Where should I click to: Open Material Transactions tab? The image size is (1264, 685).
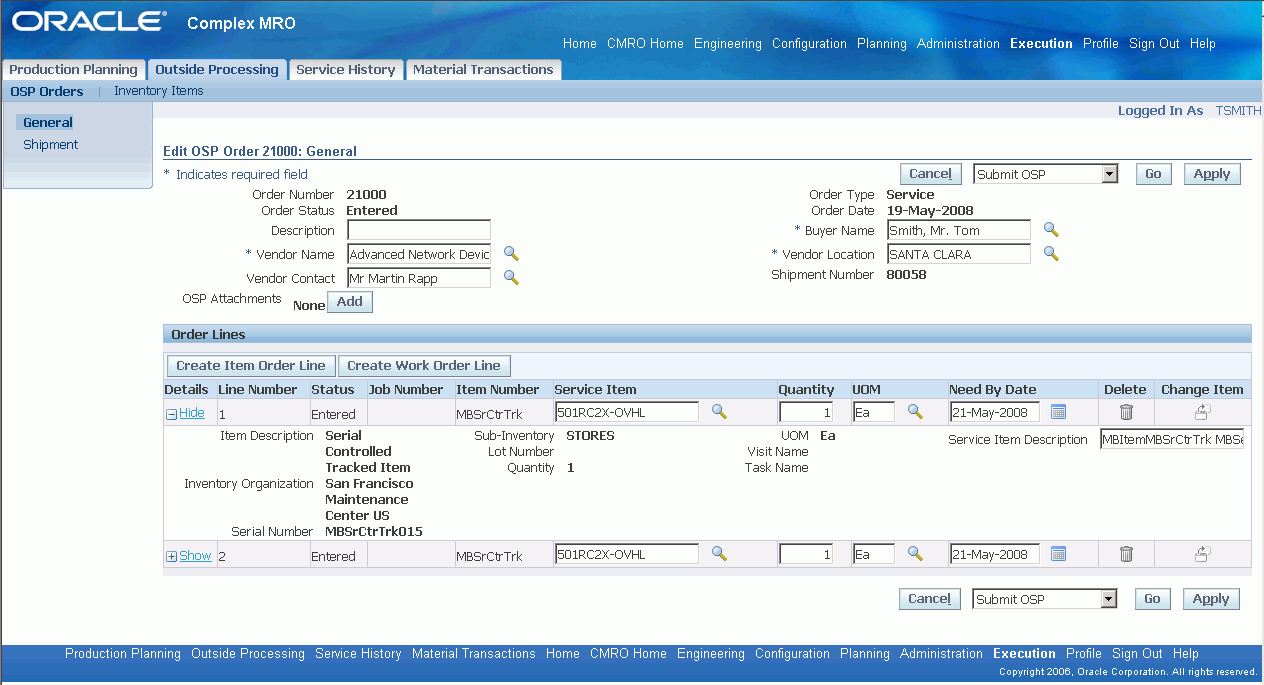[x=483, y=70]
